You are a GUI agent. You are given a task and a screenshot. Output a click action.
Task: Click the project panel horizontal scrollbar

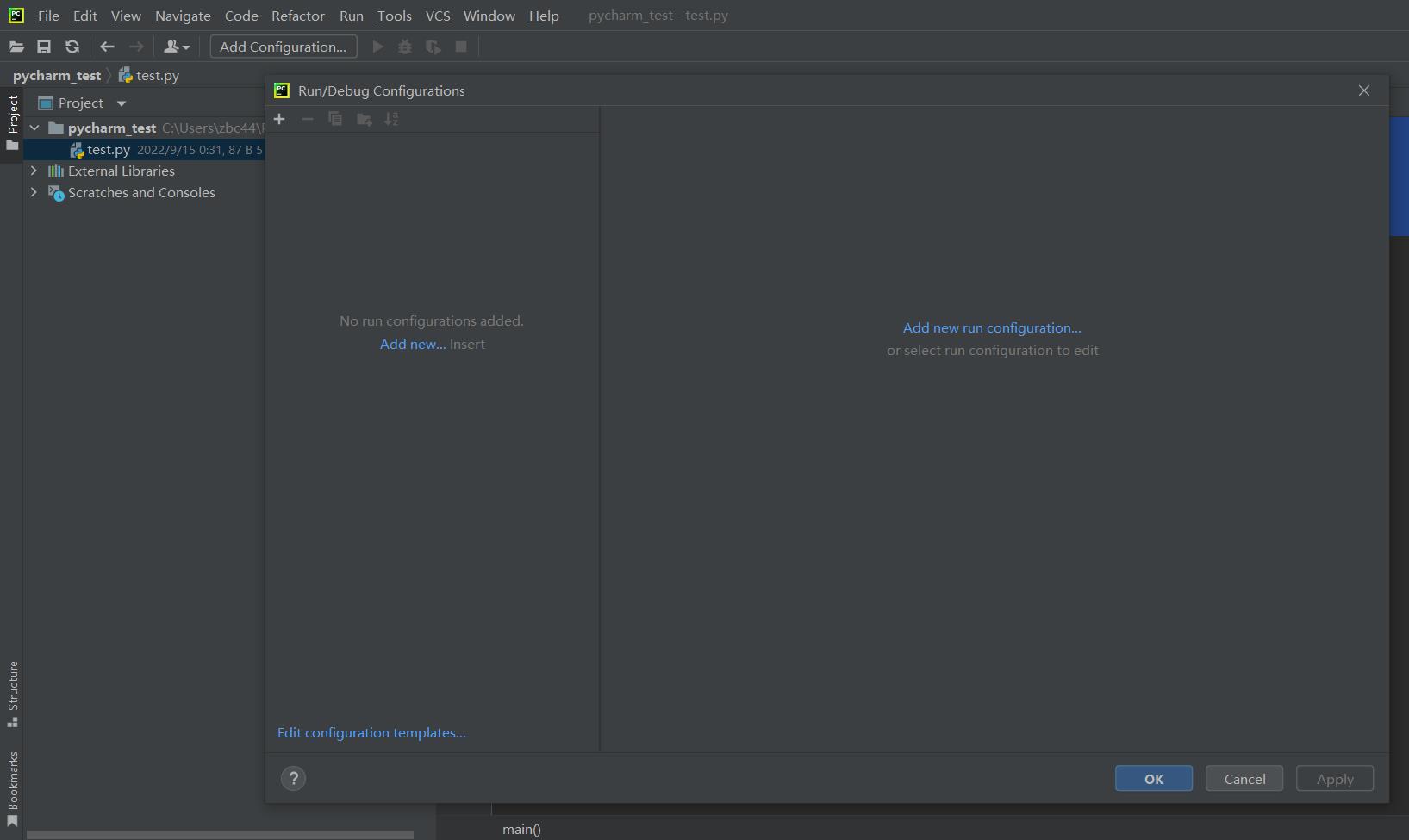[220, 834]
